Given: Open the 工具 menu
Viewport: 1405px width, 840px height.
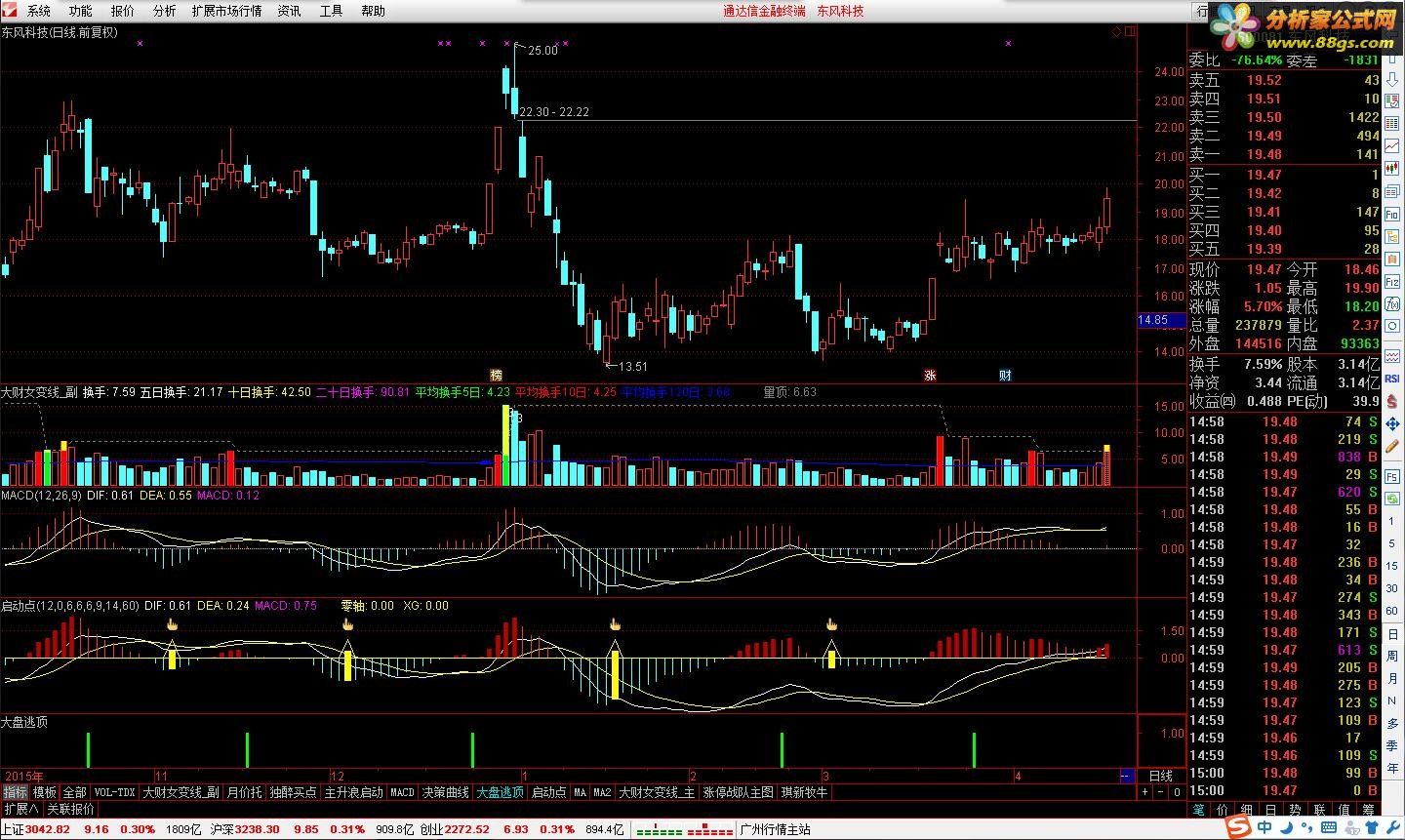Looking at the screenshot, I should (x=332, y=11).
